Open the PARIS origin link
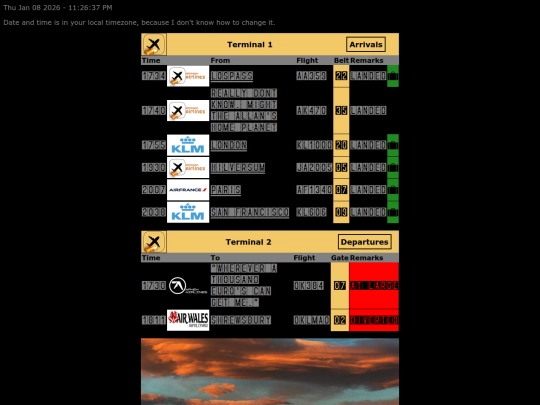540x405 pixels. click(226, 190)
